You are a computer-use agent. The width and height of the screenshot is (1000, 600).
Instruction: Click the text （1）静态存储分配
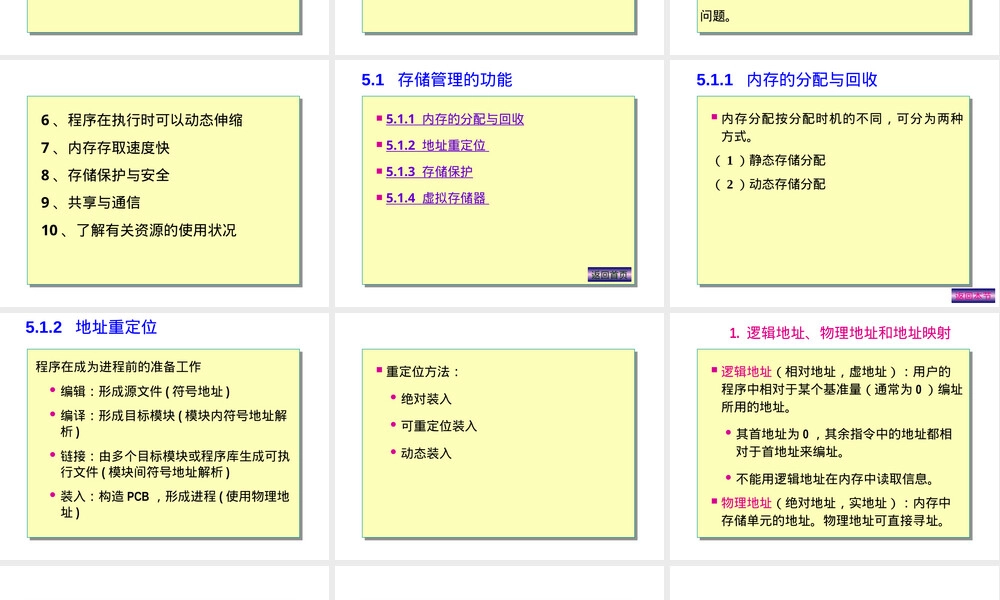coord(770,160)
